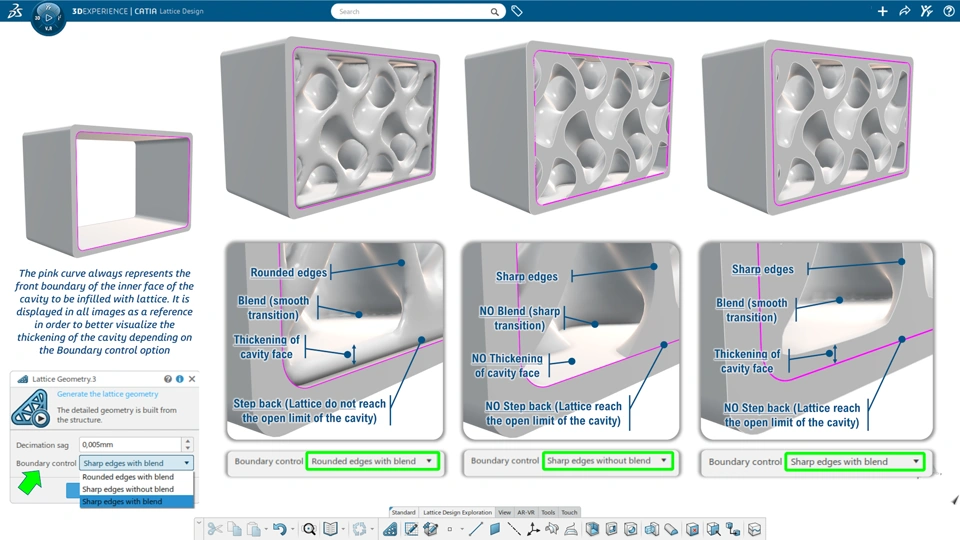Screen dimensions: 960x540
Task: Click the Paste clipboard icon
Action: tap(253, 529)
